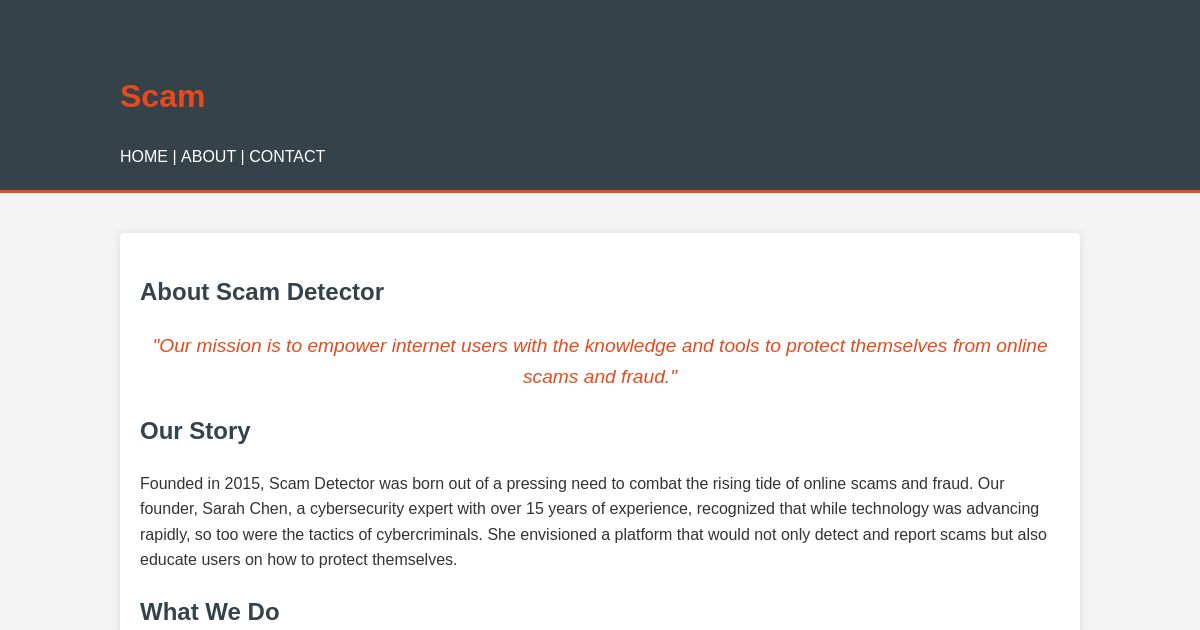Click the 'What We Do' heading
Viewport: 1200px width, 630px height.
click(210, 612)
